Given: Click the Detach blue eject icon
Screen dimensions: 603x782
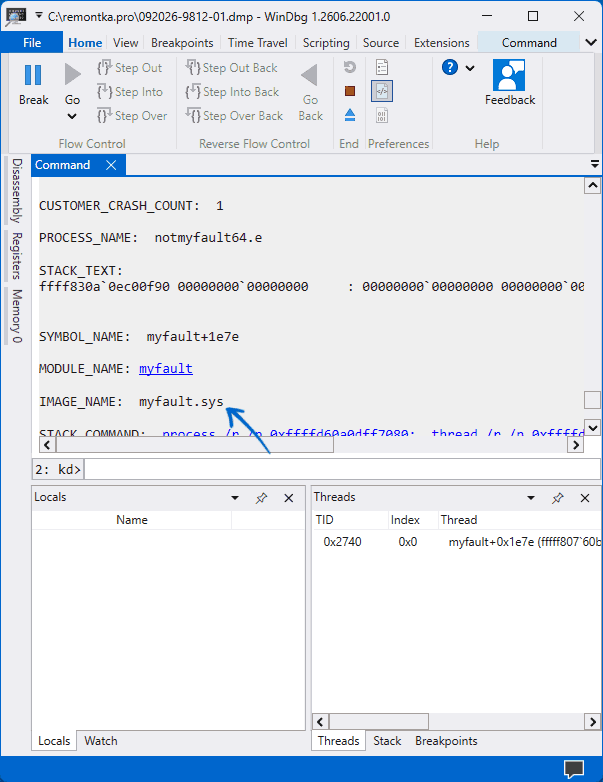Looking at the screenshot, I should pyautogui.click(x=350, y=115).
